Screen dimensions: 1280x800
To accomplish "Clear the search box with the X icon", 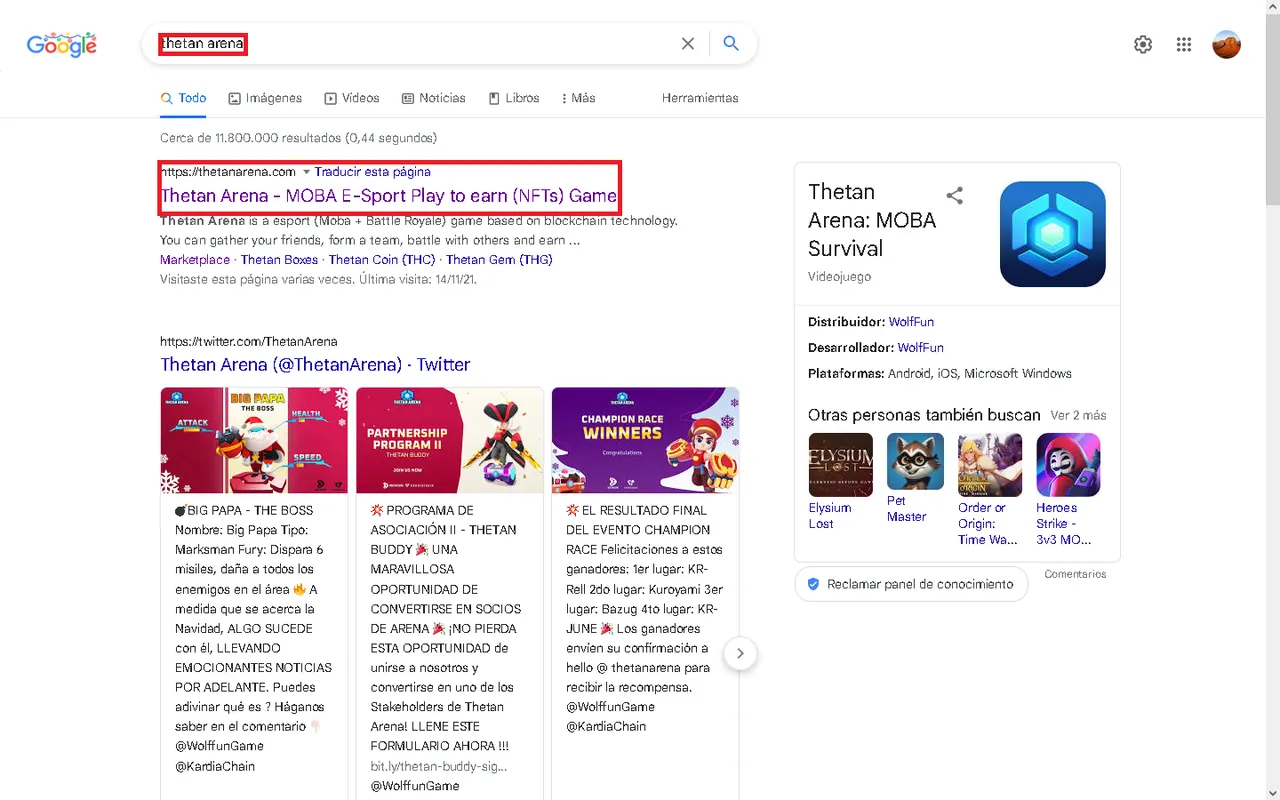I will (x=688, y=44).
